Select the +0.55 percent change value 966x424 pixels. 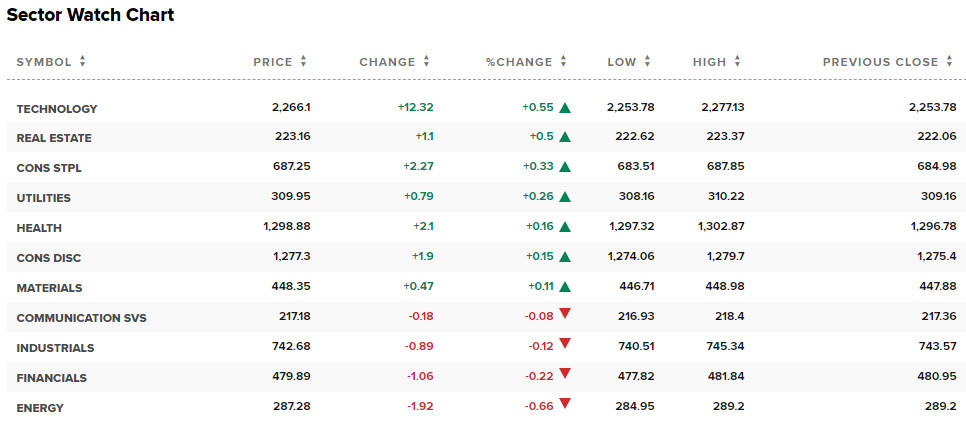[538, 107]
